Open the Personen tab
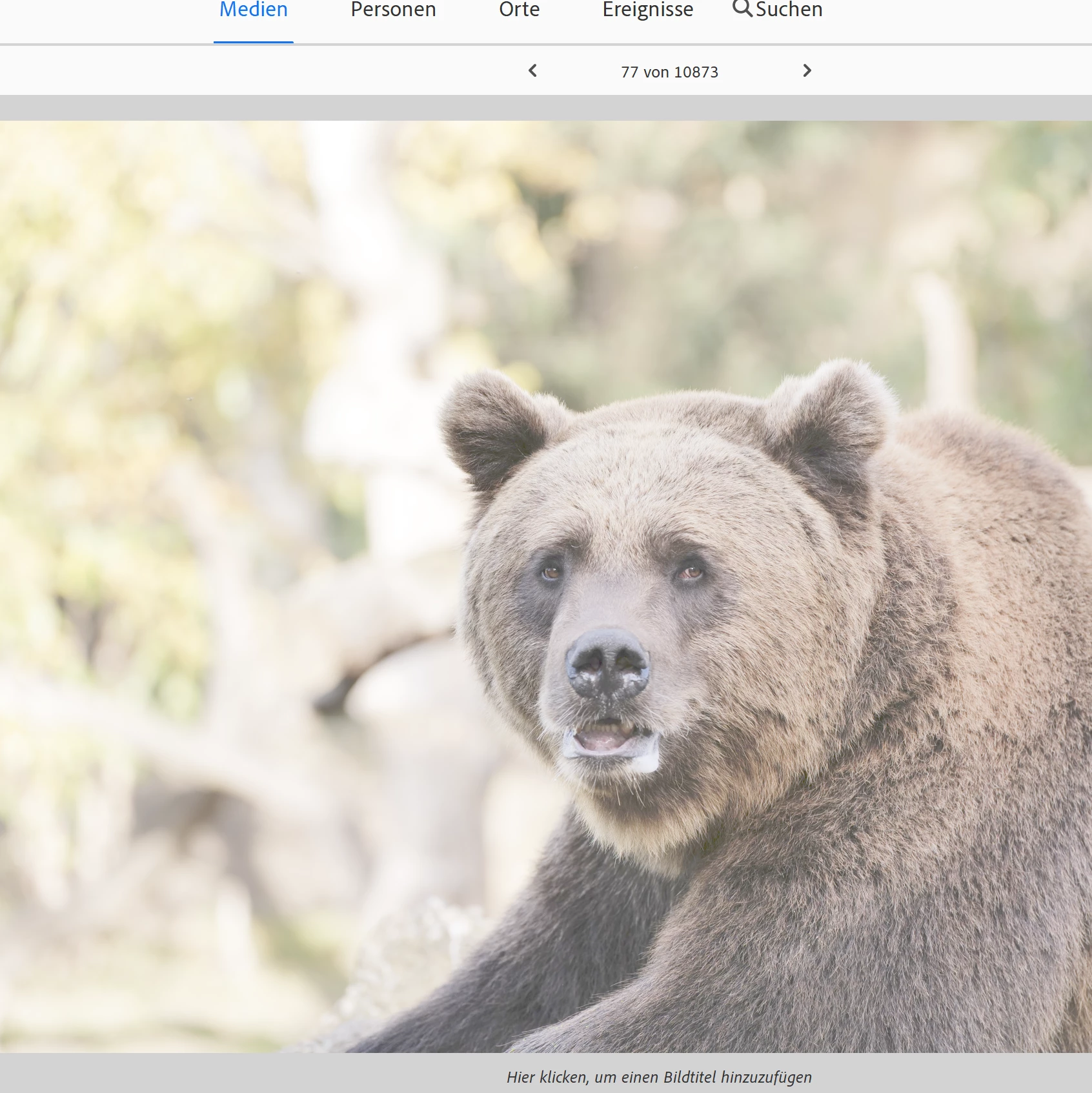The image size is (1092, 1093). [394, 10]
